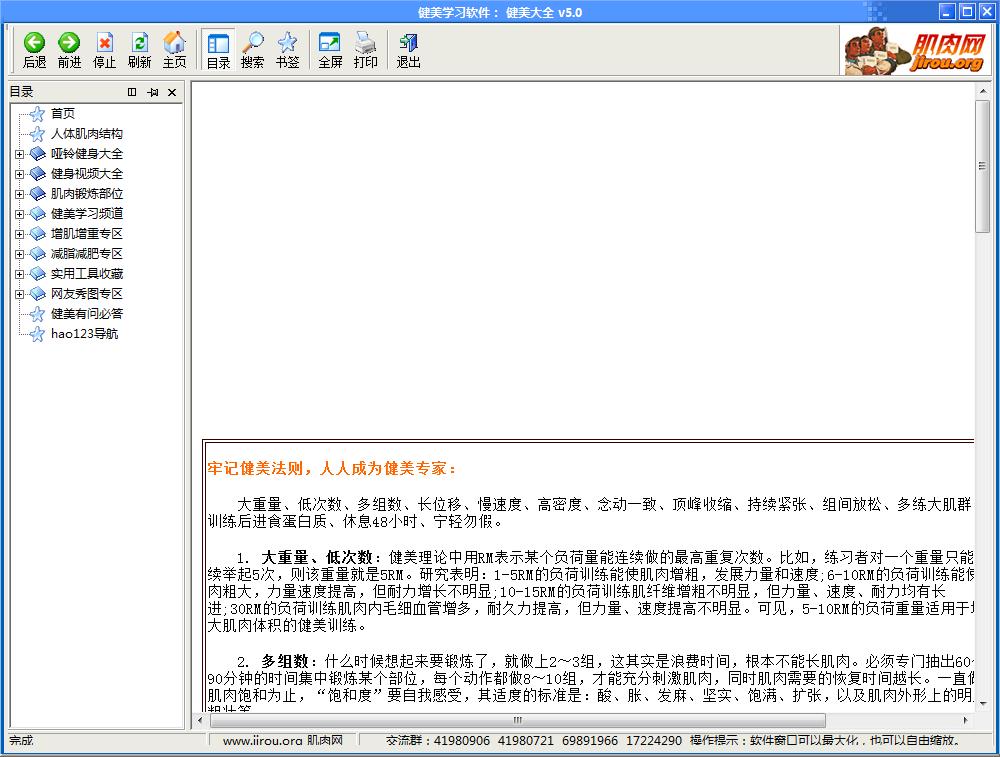Open the hao123导航 tree entry
Viewport: 1000px width, 757px height.
(84, 334)
